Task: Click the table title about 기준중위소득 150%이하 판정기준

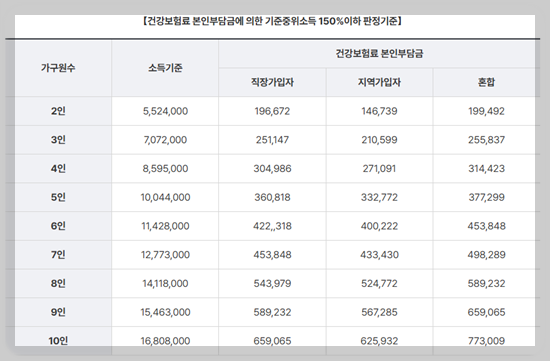Action: (272, 21)
